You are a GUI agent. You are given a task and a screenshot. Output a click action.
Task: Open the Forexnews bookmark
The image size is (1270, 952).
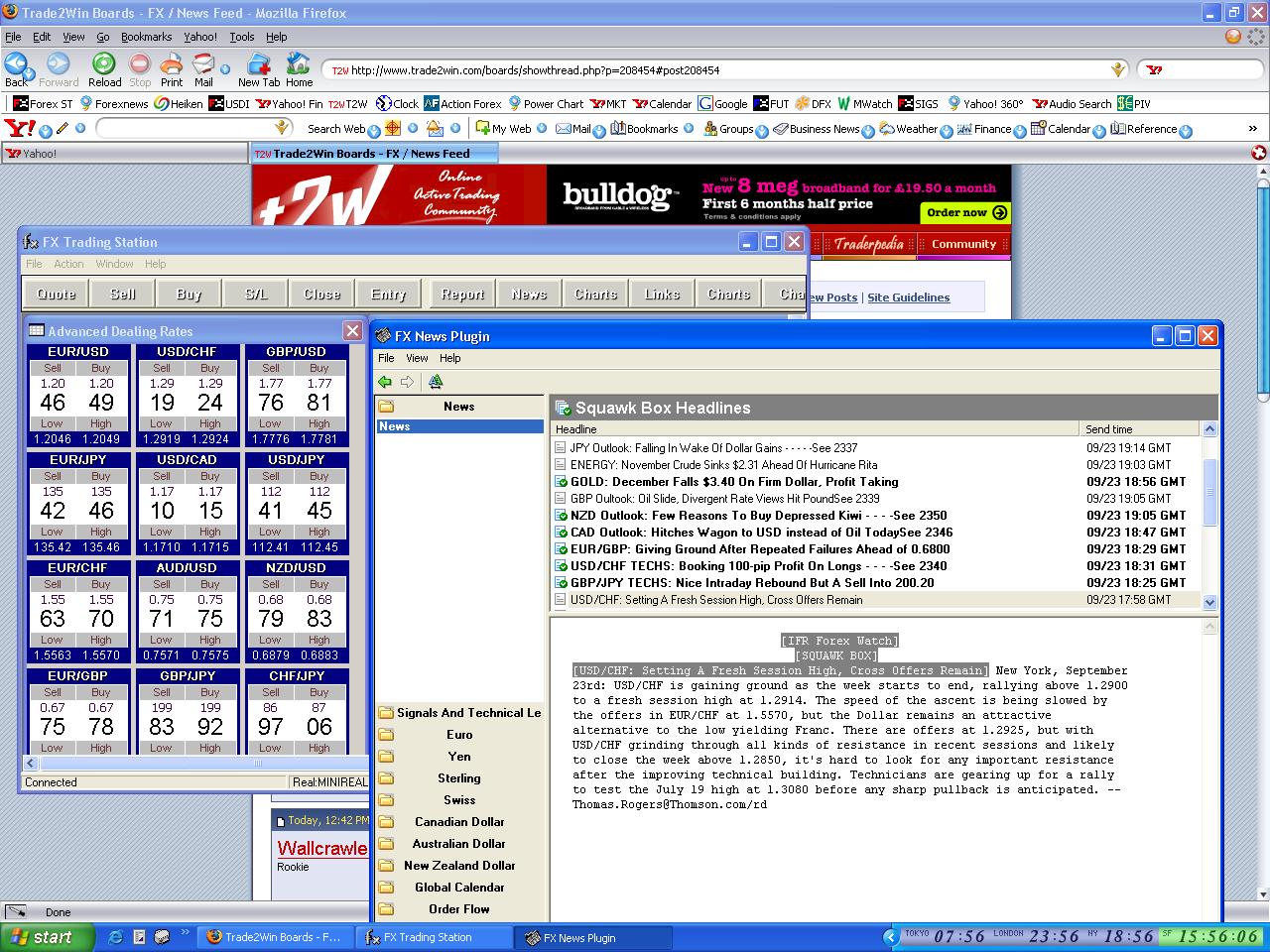coord(114,103)
